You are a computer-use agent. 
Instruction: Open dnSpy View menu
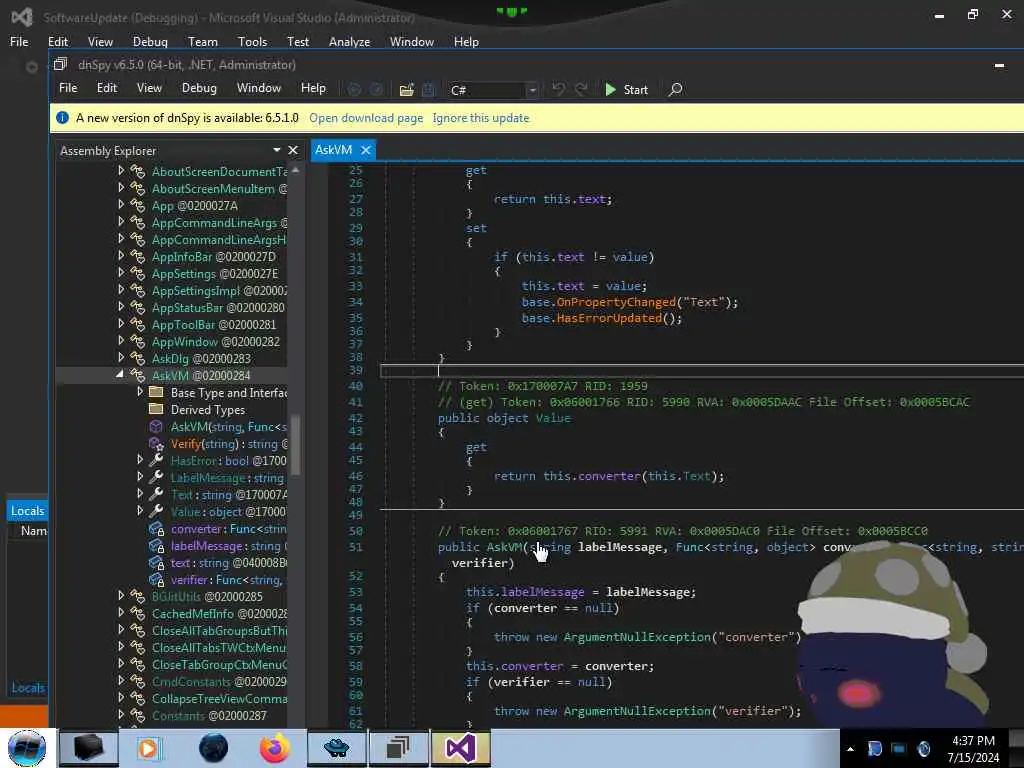pos(149,88)
